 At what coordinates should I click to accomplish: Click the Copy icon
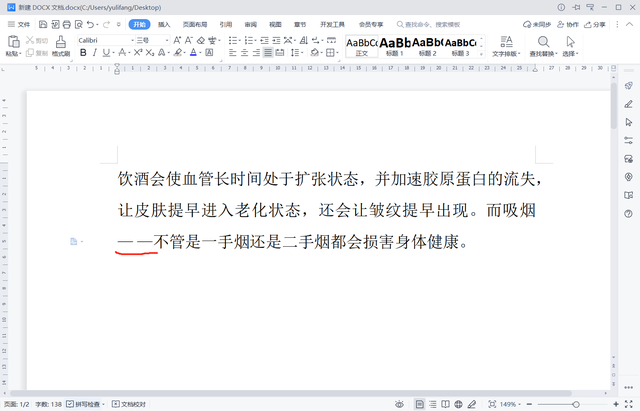click(30, 53)
